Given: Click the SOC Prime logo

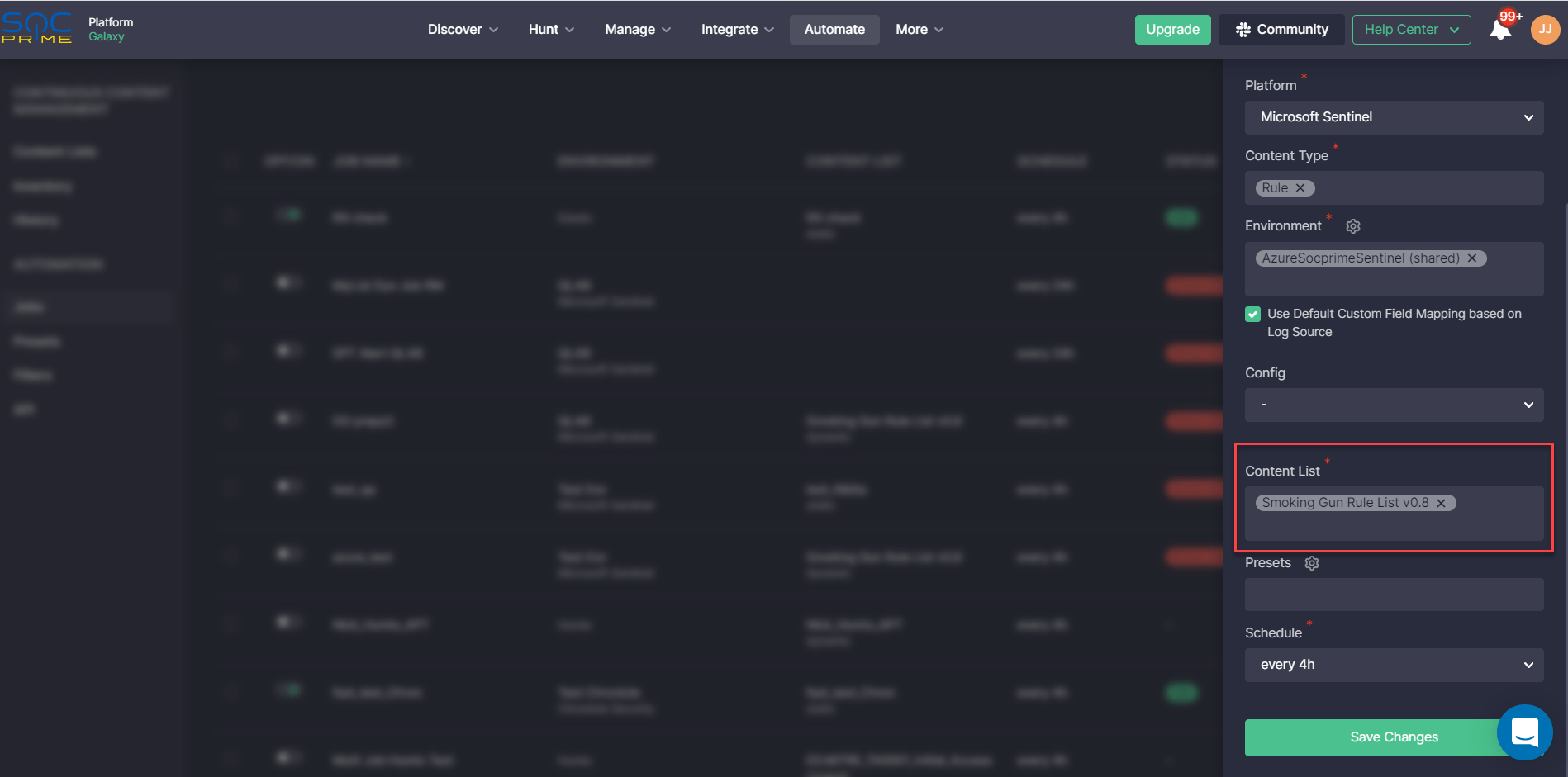Looking at the screenshot, I should [x=37, y=29].
